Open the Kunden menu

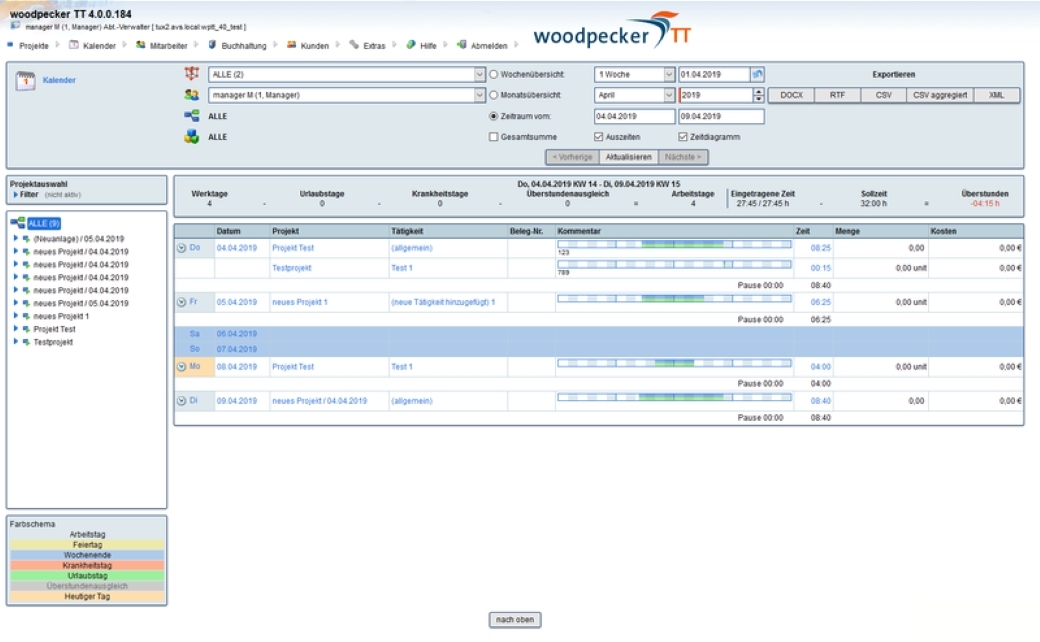314,46
